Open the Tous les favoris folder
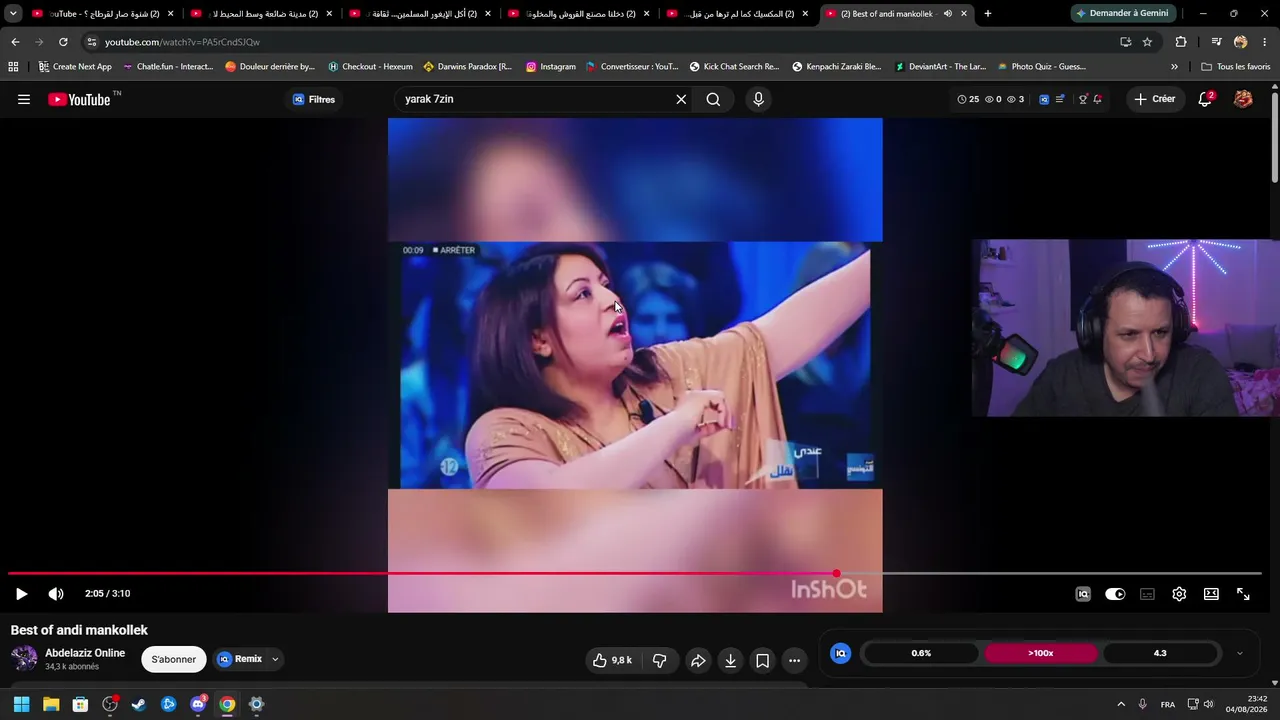Image resolution: width=1280 pixels, height=720 pixels. [x=1235, y=67]
